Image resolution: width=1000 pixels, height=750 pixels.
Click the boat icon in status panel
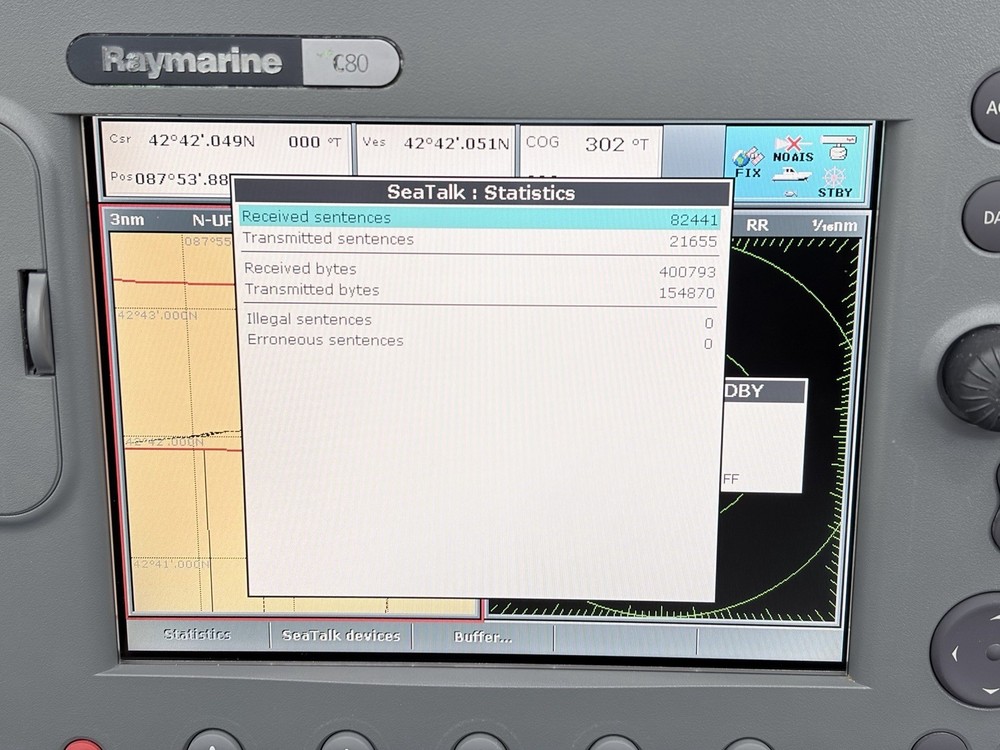click(791, 176)
